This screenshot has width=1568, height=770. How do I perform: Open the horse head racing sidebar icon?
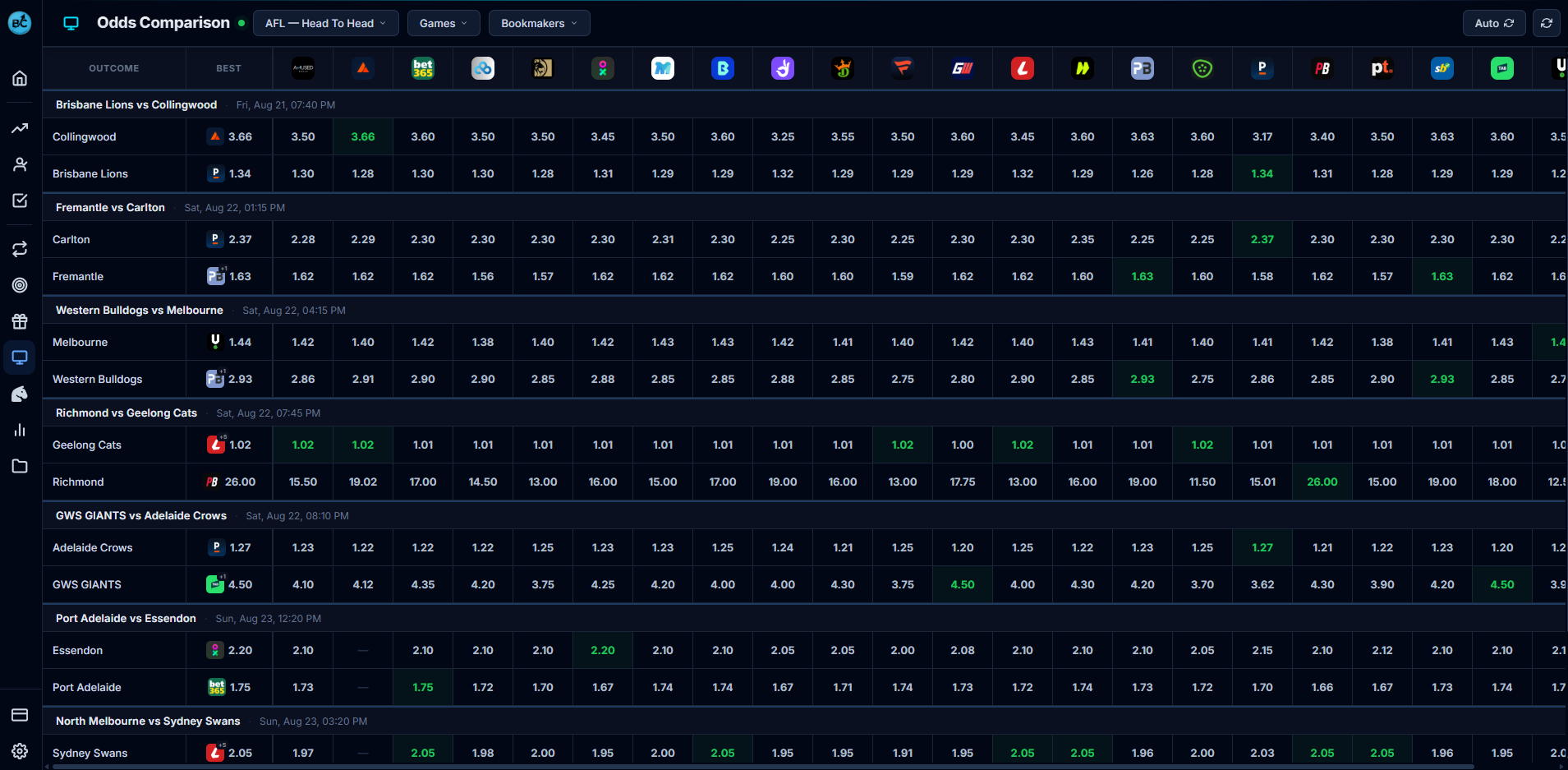20,394
